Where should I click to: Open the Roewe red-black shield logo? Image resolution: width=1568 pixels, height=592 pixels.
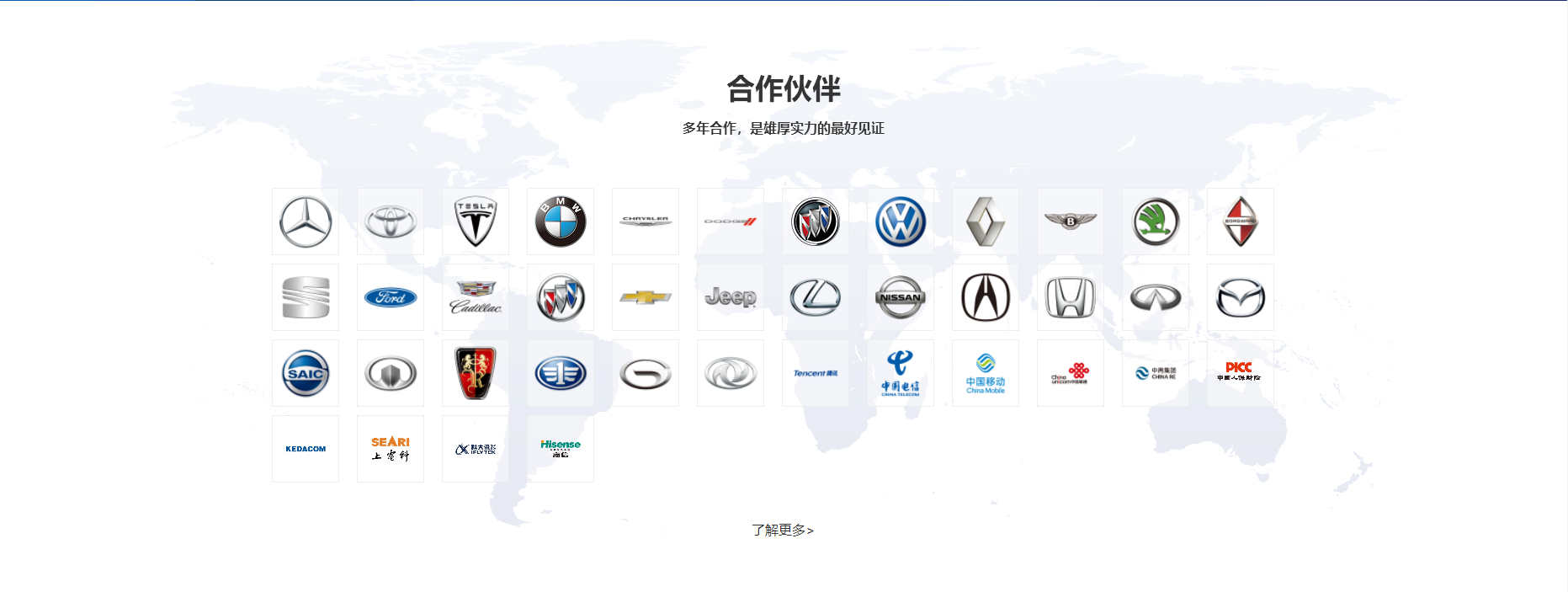click(x=476, y=373)
